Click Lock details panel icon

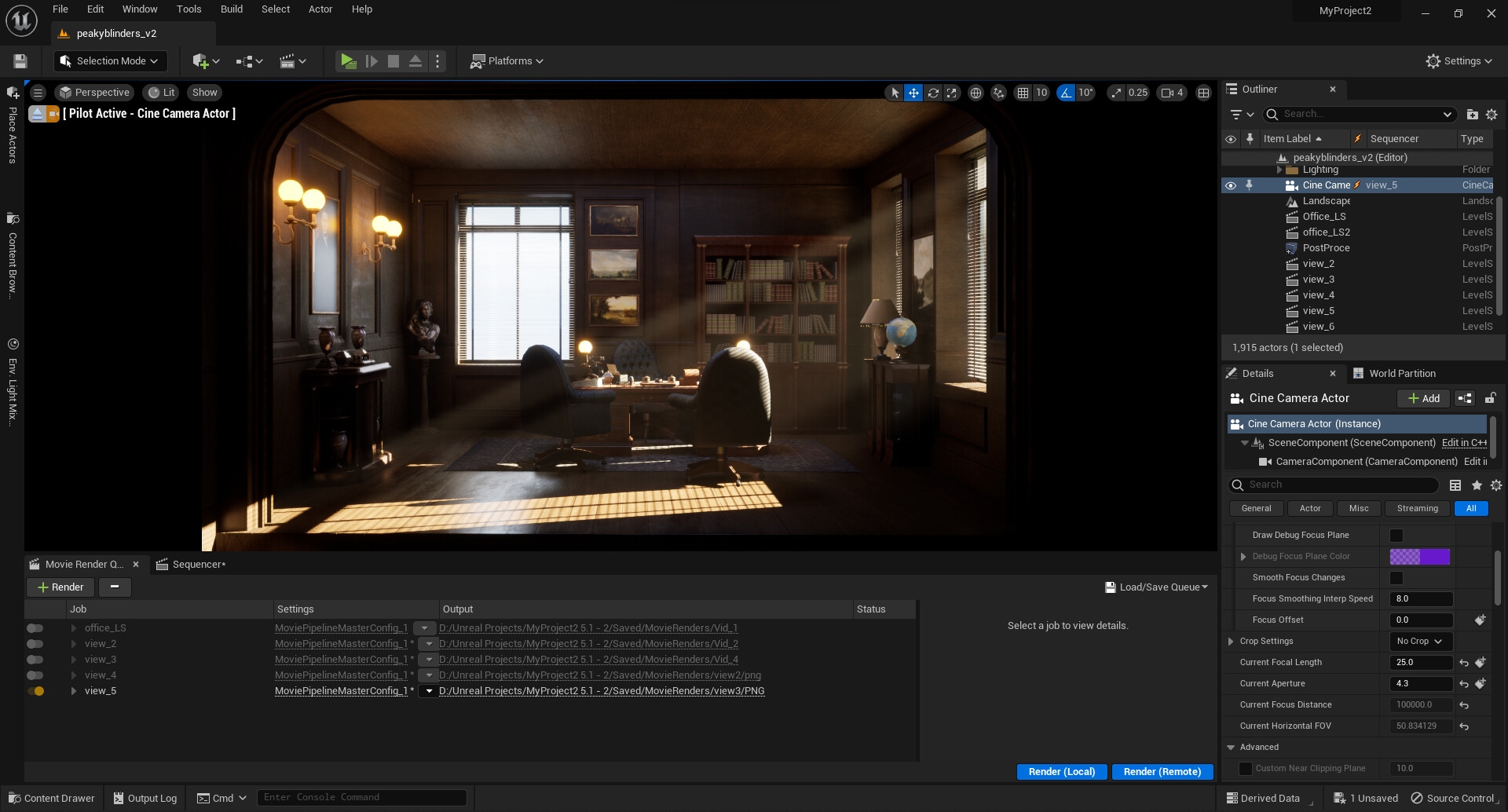pyautogui.click(x=1490, y=399)
